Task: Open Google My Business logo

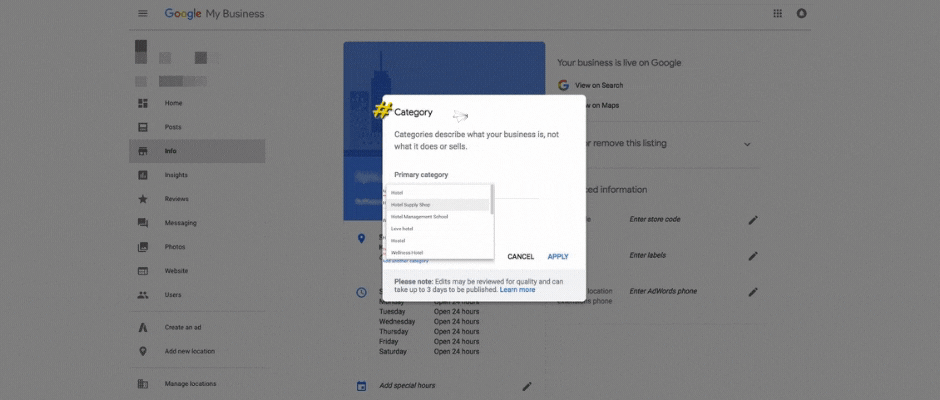Action: coord(214,14)
